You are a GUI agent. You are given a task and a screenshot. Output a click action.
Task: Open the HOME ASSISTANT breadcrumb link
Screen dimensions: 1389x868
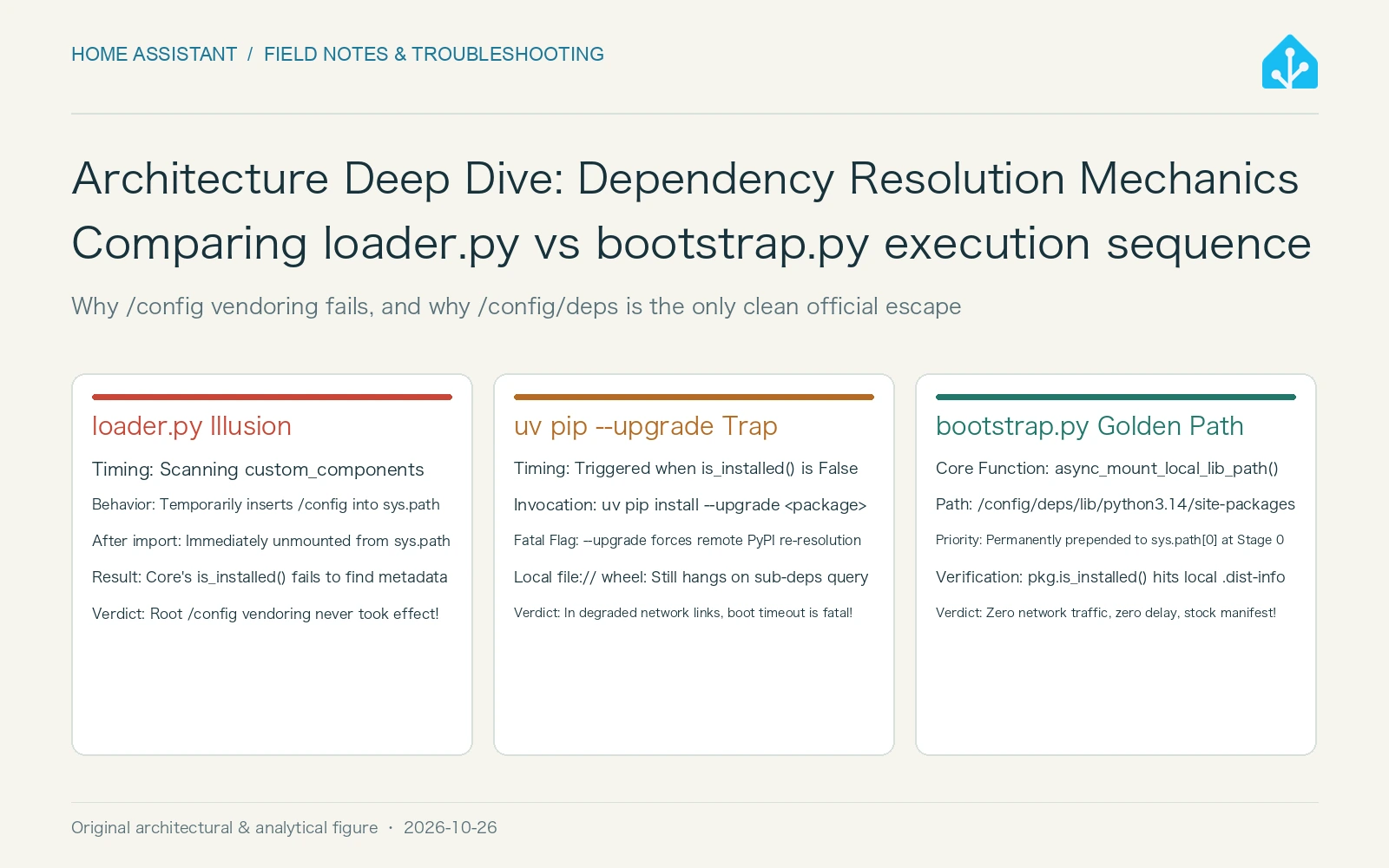point(154,55)
